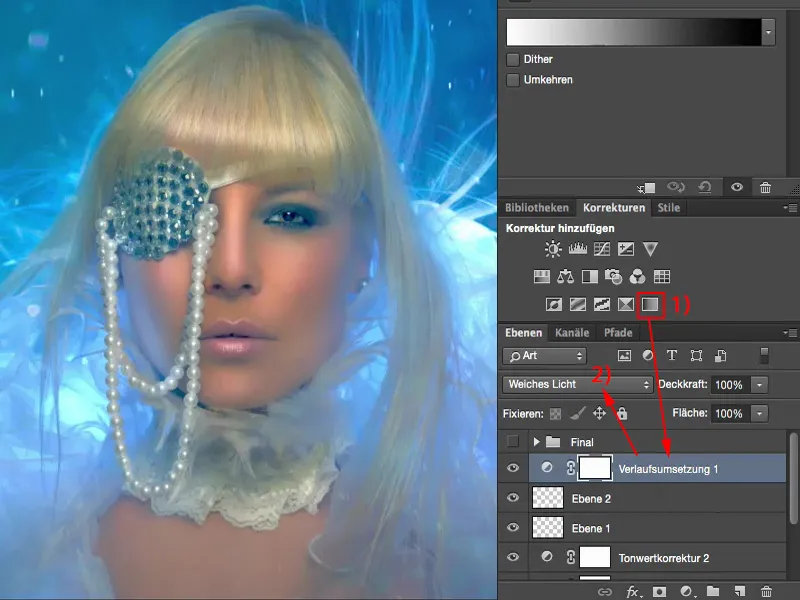Link layers at Layers panel bottom
800x600 pixels.
coord(605,592)
